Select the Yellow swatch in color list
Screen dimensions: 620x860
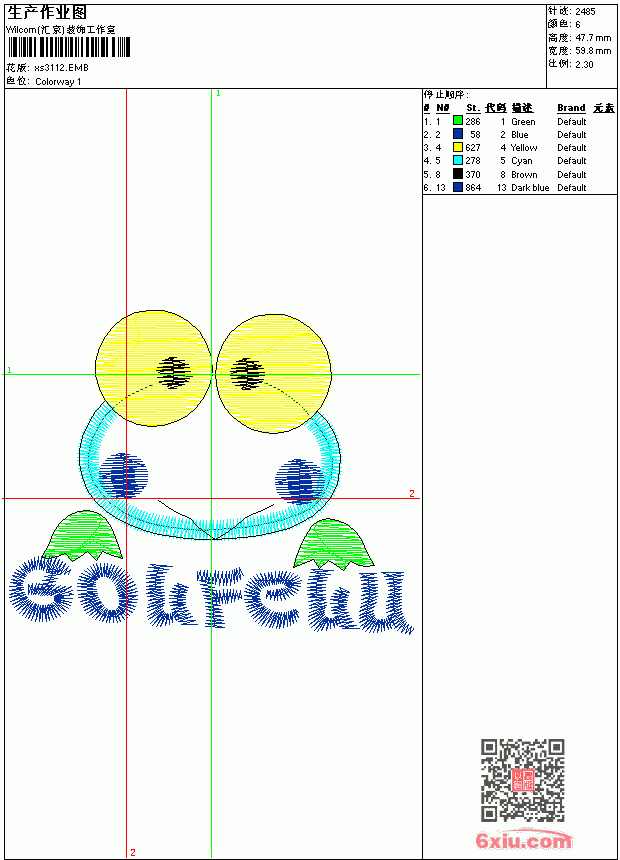tap(458, 147)
